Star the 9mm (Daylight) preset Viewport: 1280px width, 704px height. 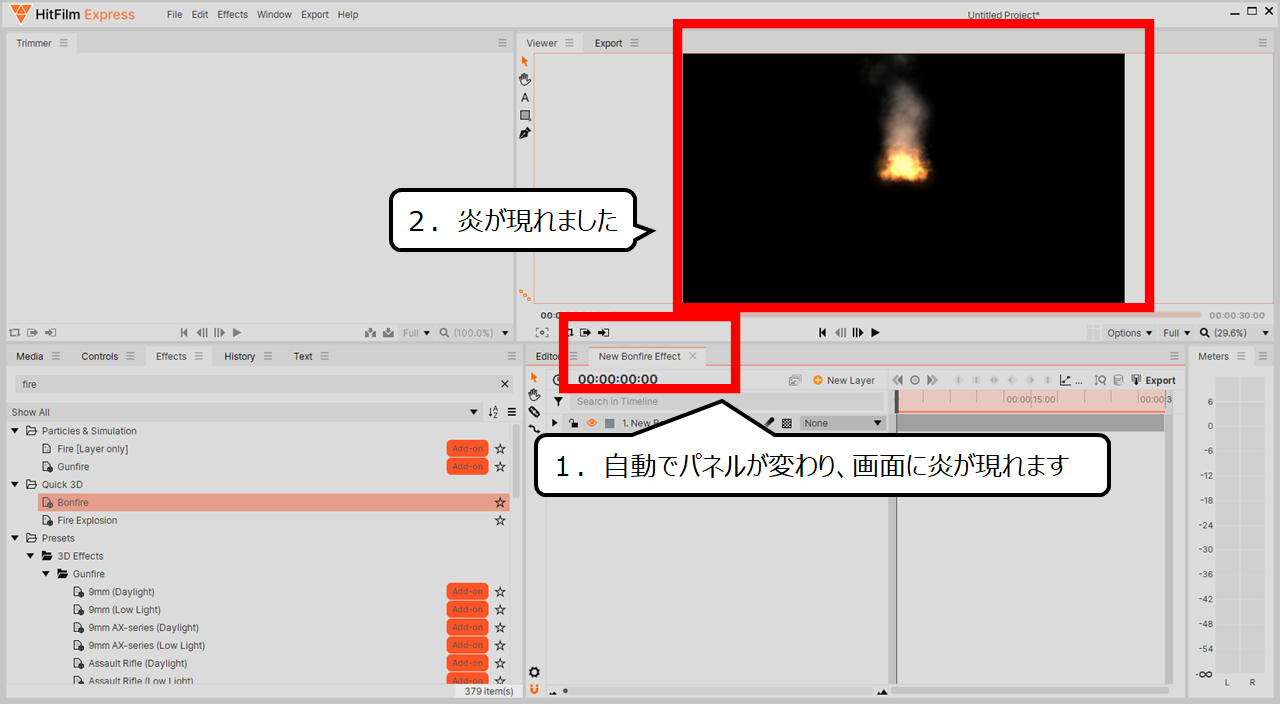(x=500, y=592)
